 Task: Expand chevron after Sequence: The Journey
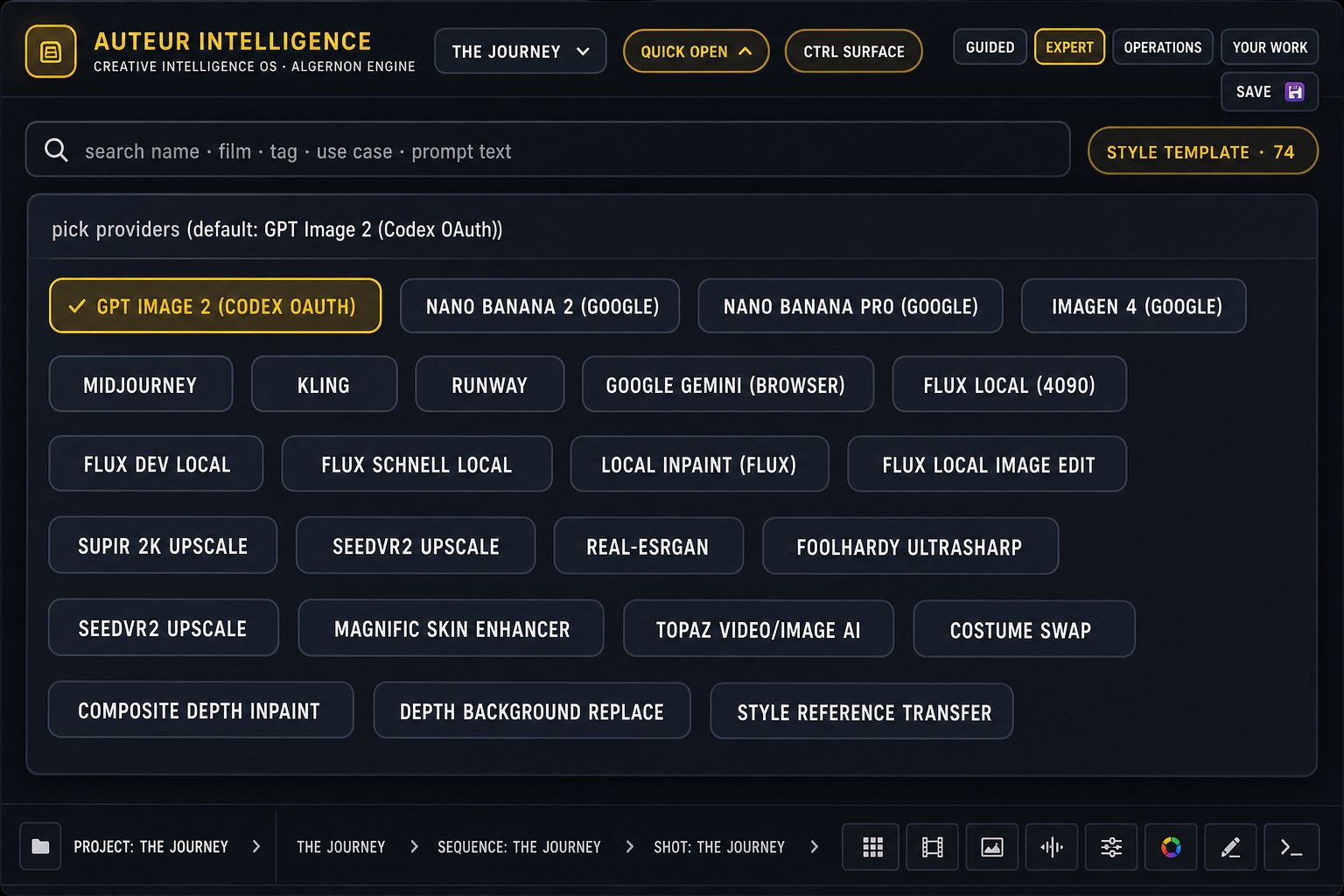pos(629,846)
